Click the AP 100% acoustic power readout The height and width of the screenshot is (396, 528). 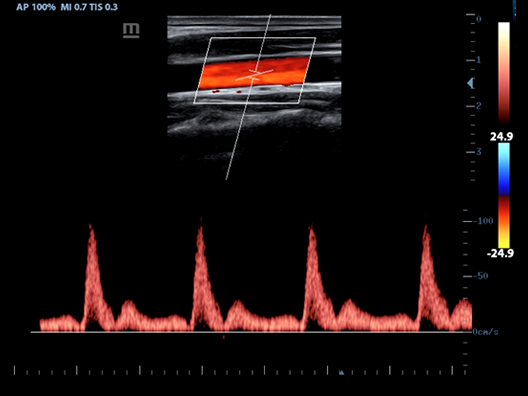pos(36,7)
